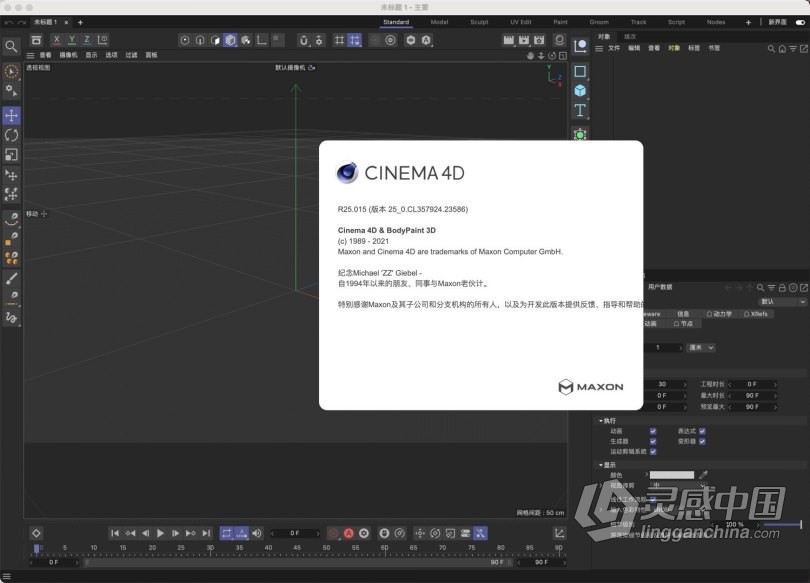
Task: Open the viewport hamburger menu
Action: [x=30, y=55]
